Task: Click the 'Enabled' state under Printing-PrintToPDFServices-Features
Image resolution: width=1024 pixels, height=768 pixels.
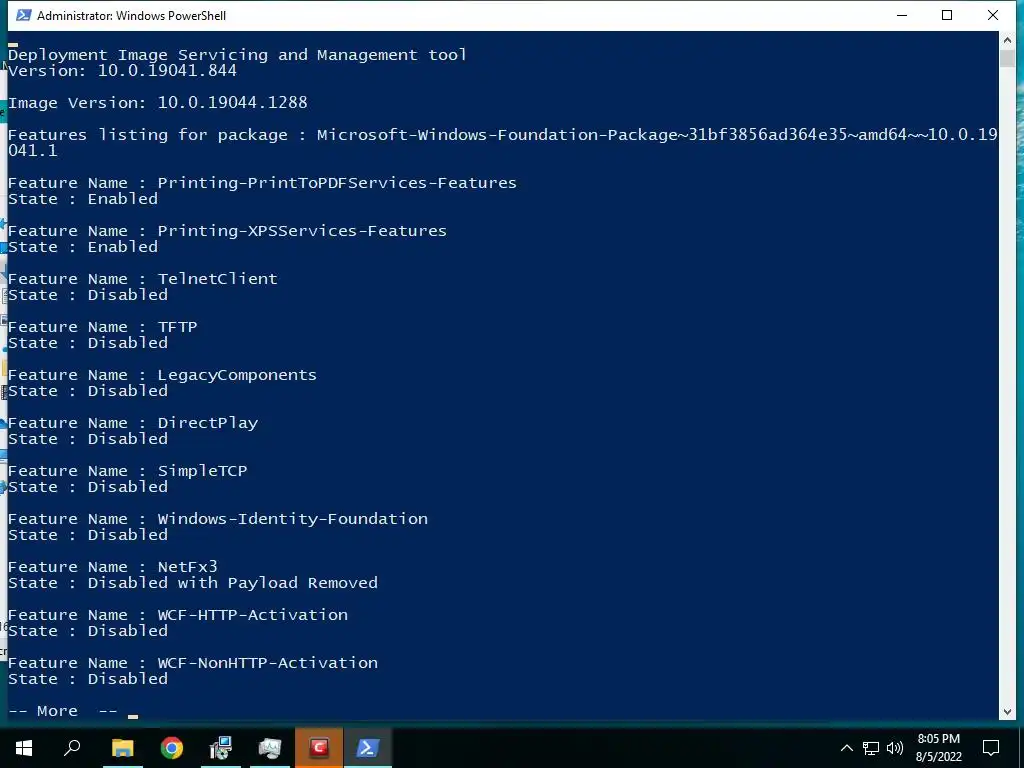Action: (123, 199)
